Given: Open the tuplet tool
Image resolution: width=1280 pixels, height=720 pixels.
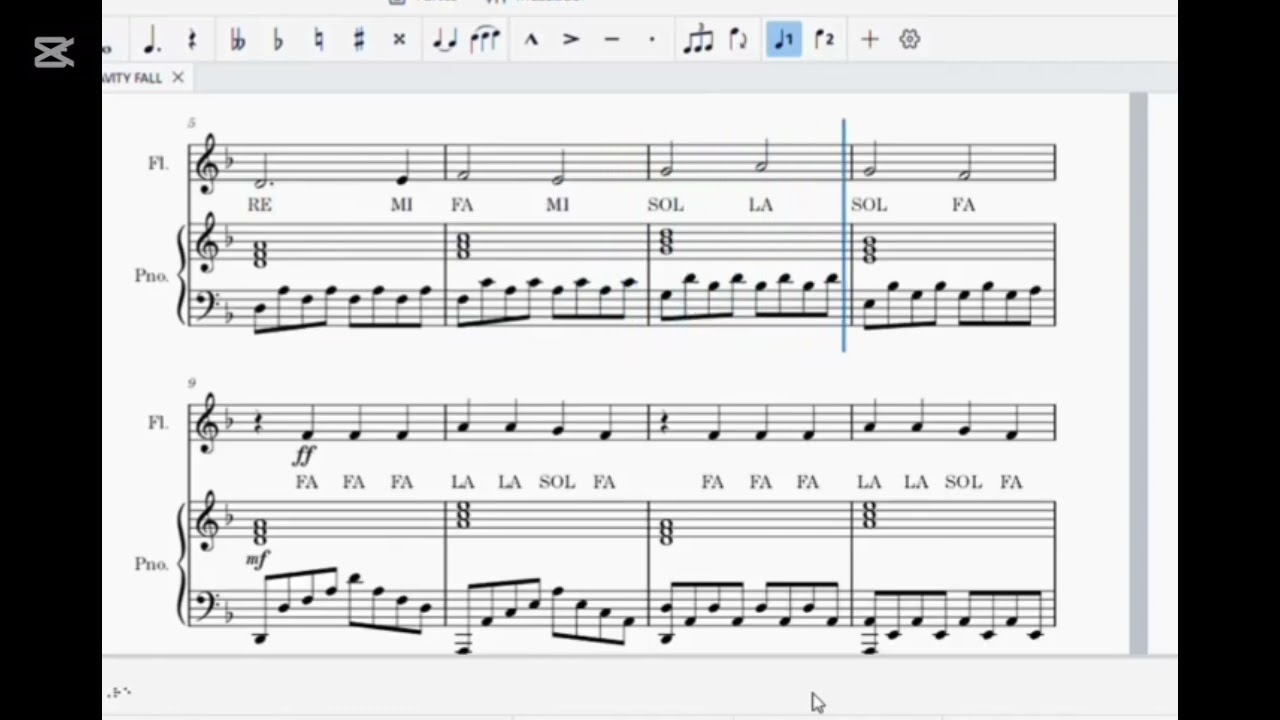Looking at the screenshot, I should point(698,40).
